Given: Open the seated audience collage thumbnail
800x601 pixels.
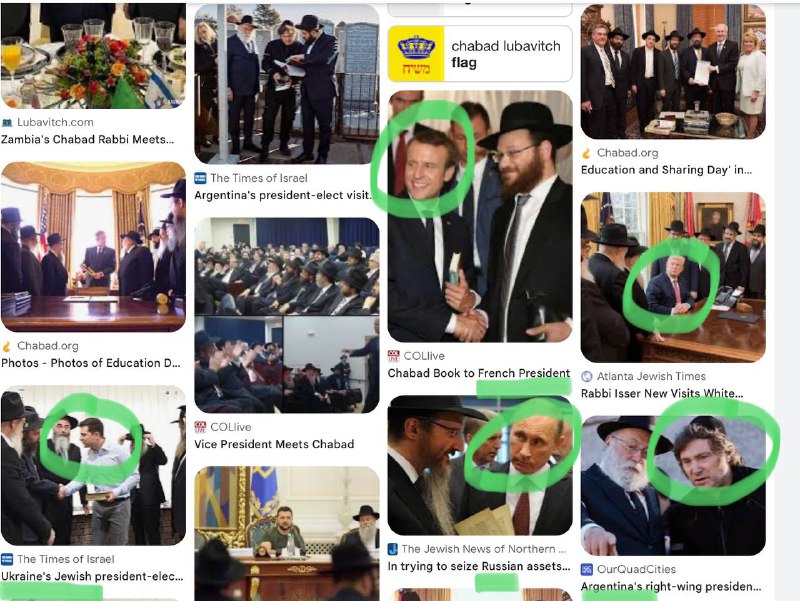Looking at the screenshot, I should tap(287, 315).
